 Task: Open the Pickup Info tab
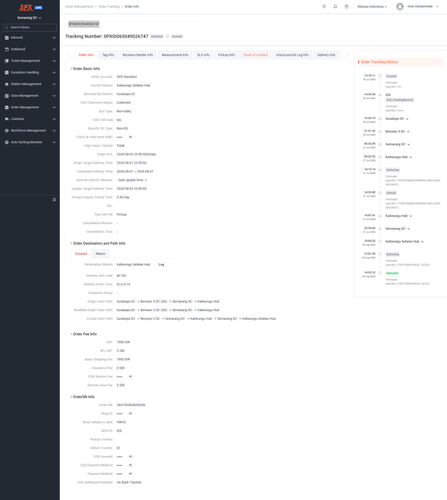226,55
